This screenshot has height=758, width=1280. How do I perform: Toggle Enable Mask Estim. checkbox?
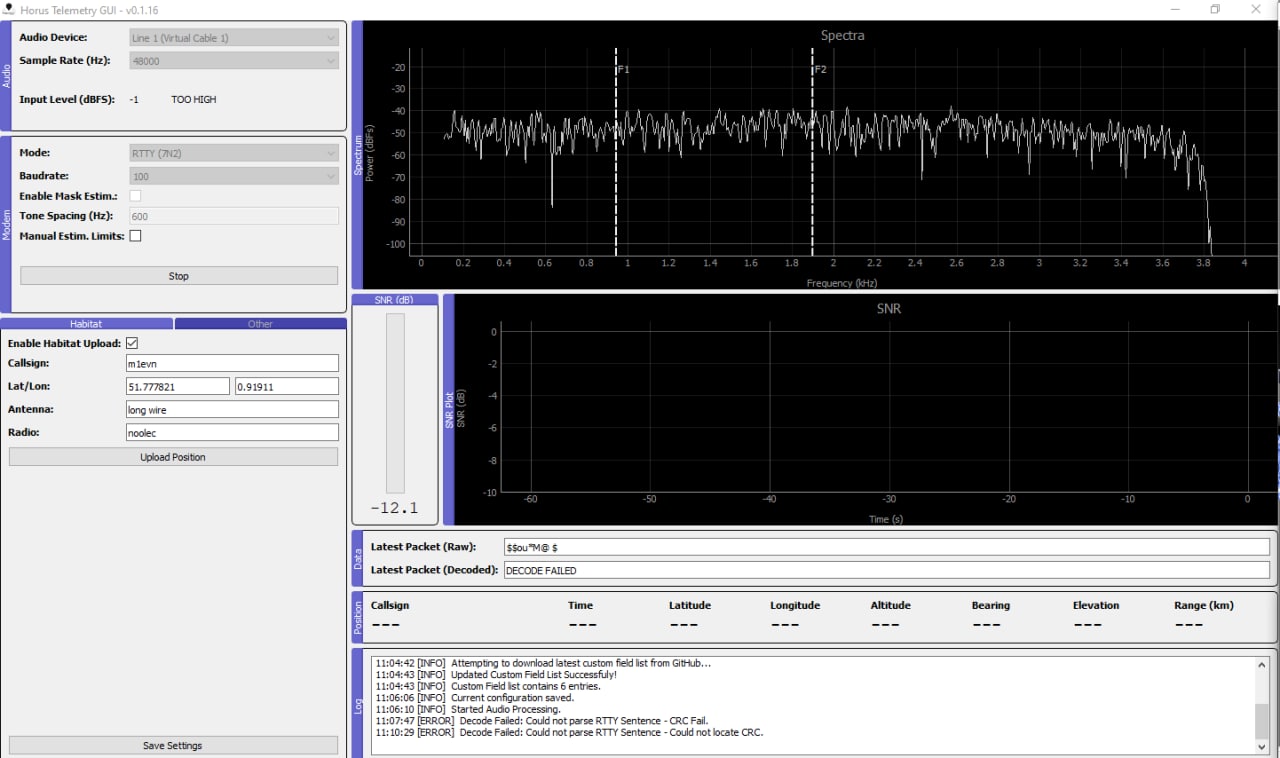point(135,196)
